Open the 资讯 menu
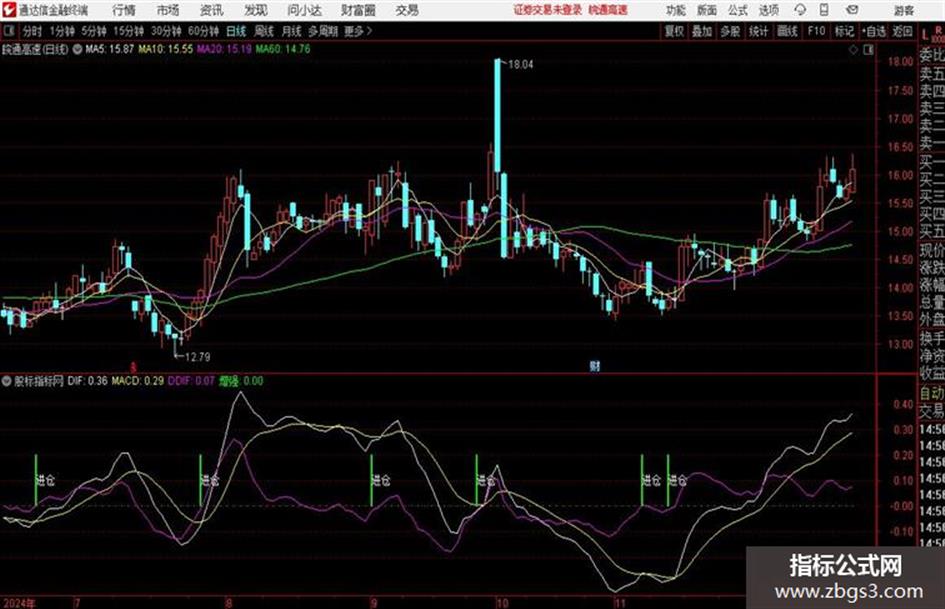 coord(211,10)
